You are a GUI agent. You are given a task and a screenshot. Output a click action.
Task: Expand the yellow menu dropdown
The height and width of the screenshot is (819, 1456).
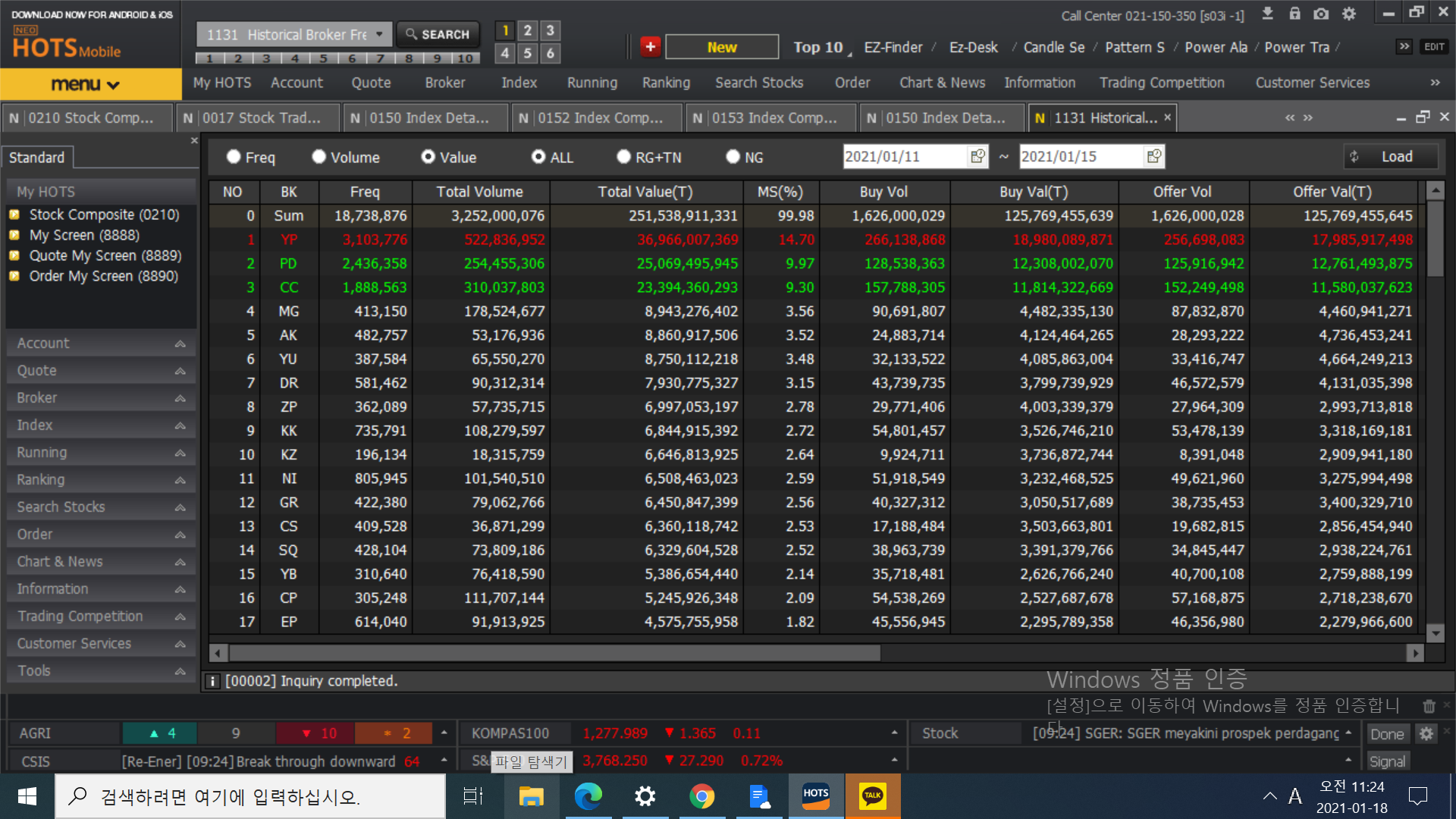pos(91,84)
